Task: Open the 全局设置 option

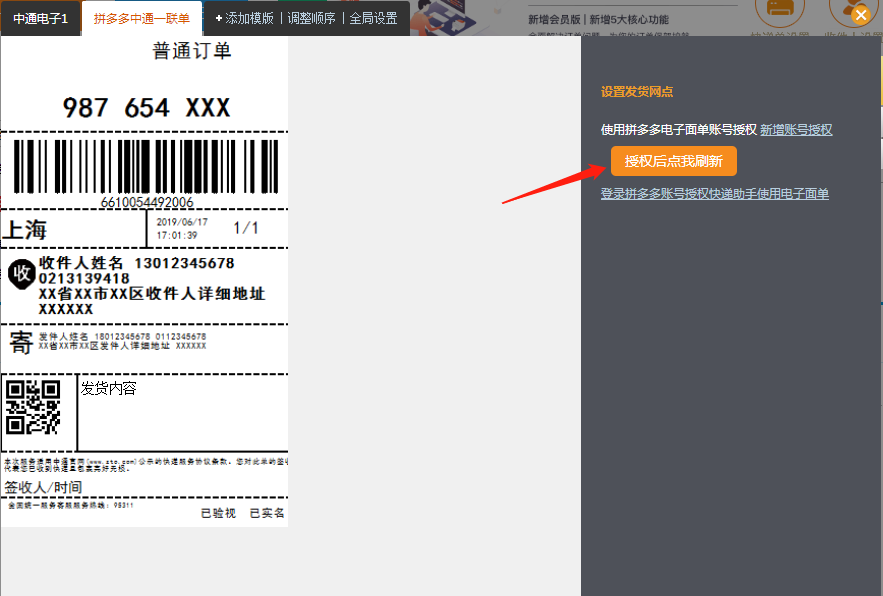Action: [373, 19]
